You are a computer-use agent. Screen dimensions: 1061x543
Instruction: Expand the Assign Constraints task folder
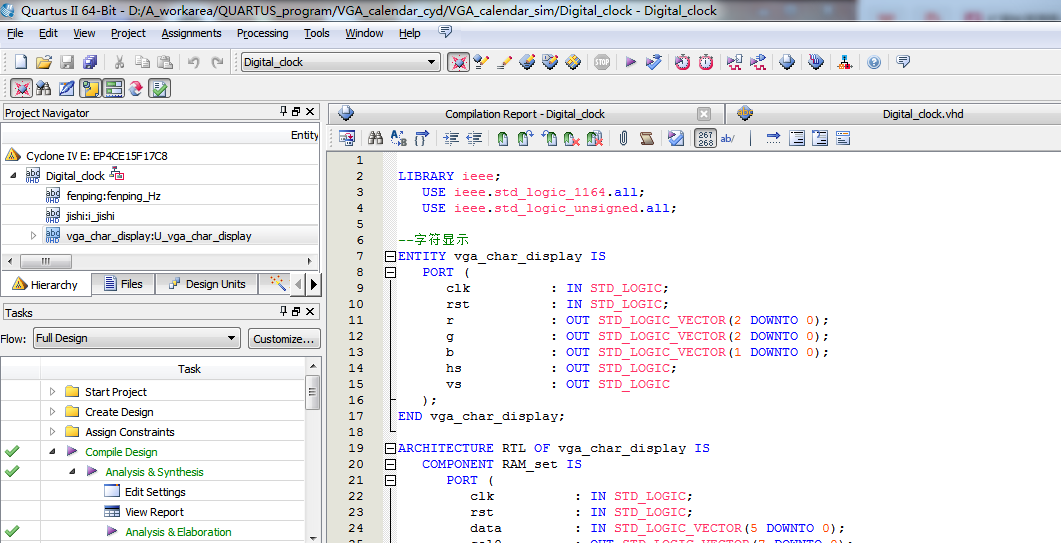point(53,432)
